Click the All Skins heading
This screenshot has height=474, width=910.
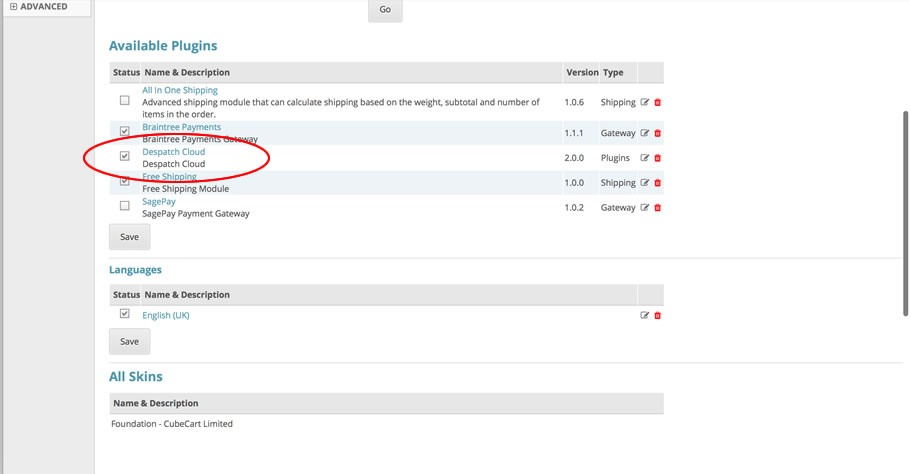[136, 377]
